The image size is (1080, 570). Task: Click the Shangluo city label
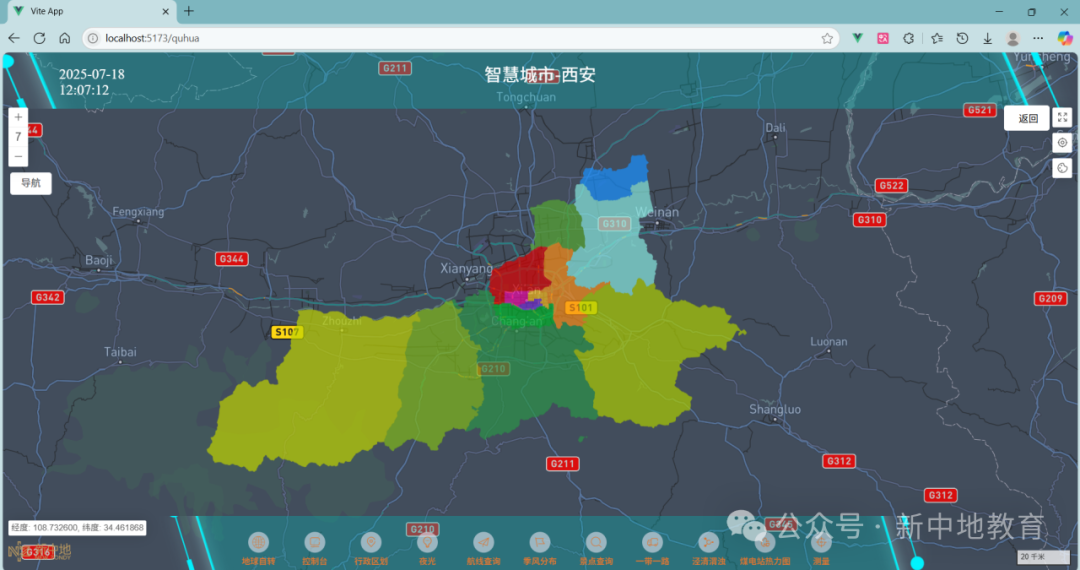click(x=775, y=410)
